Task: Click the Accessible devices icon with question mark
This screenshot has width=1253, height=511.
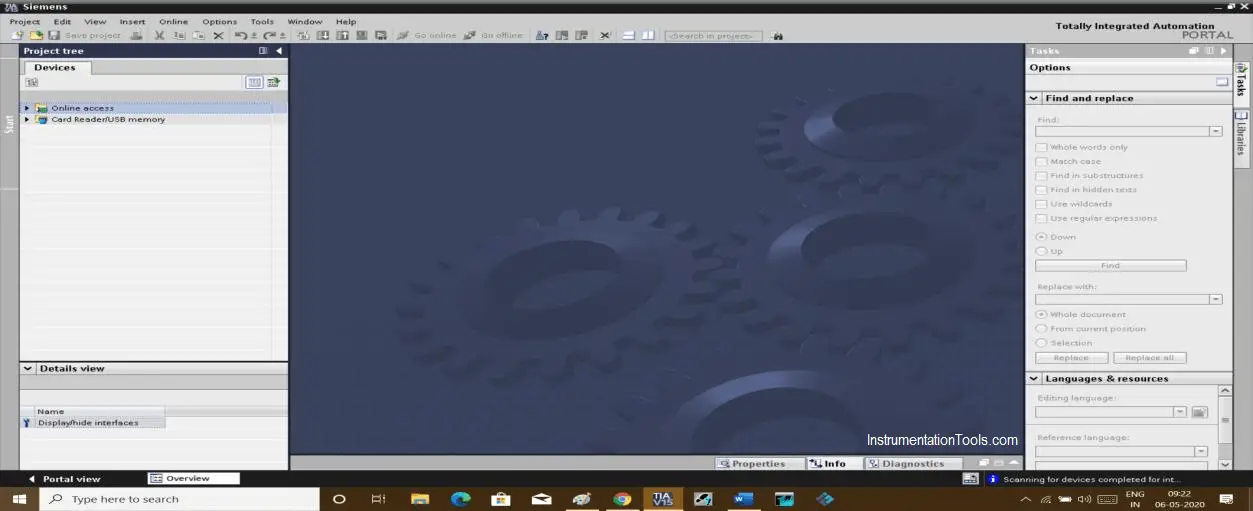Action: tap(542, 35)
